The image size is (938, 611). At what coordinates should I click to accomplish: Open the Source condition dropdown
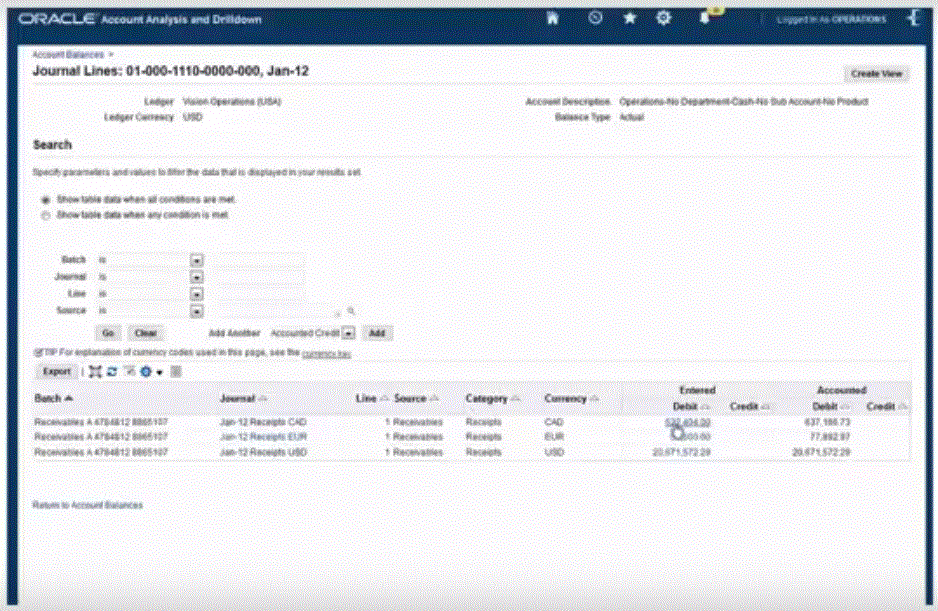point(197,311)
